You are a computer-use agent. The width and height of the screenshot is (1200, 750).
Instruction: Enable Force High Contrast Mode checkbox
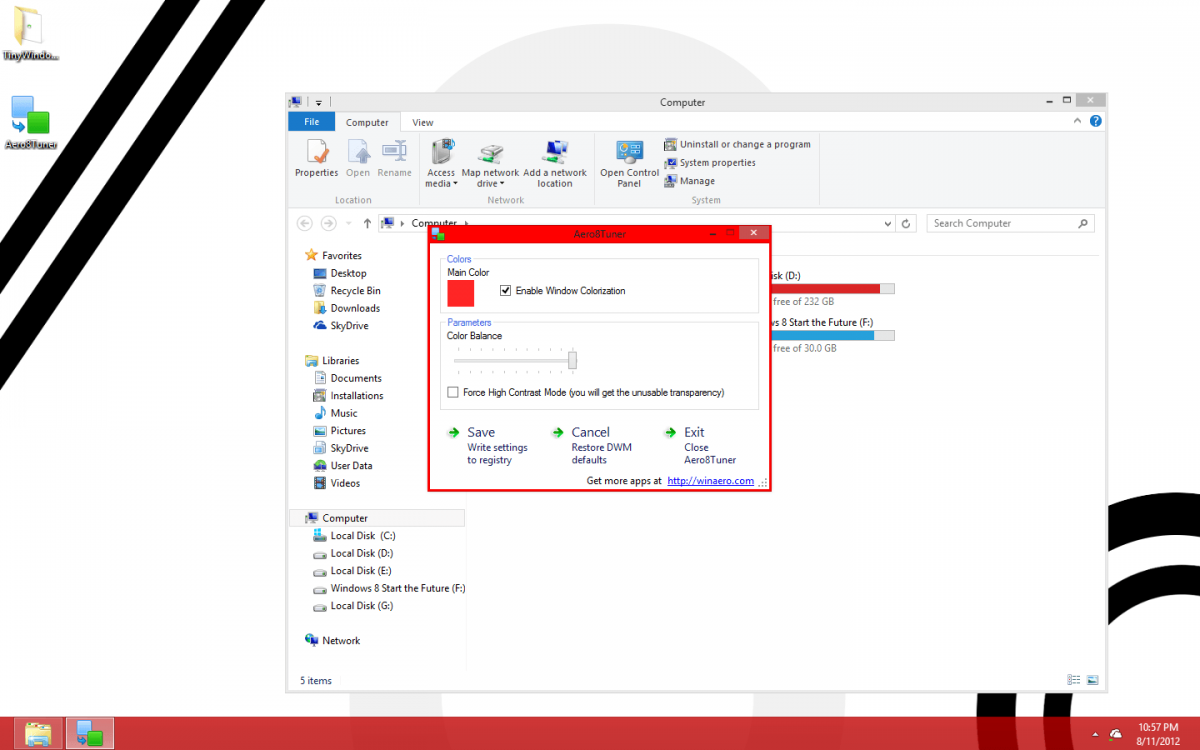click(x=453, y=393)
